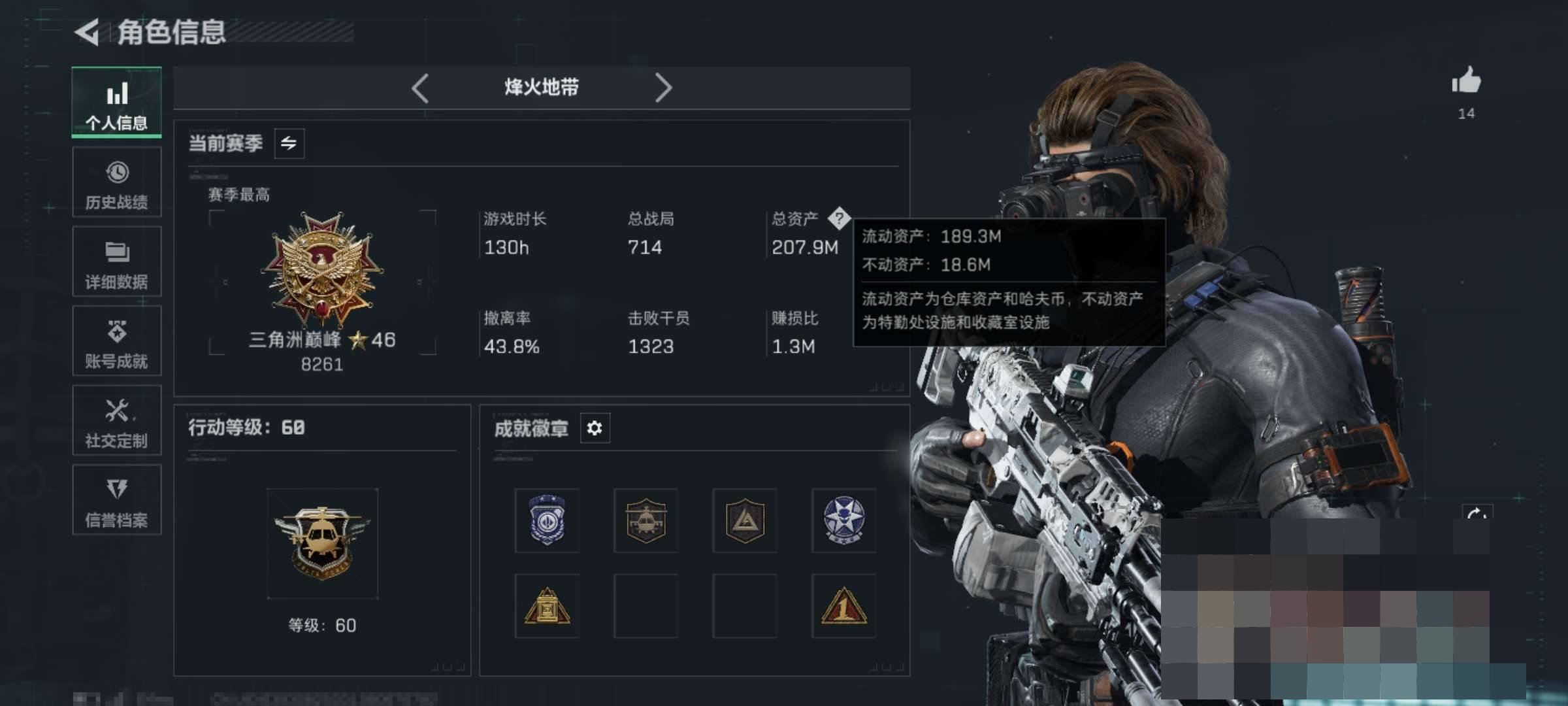Open the 成就徽章 gear settings
Viewport: 1568px width, 706px height.
pos(595,428)
